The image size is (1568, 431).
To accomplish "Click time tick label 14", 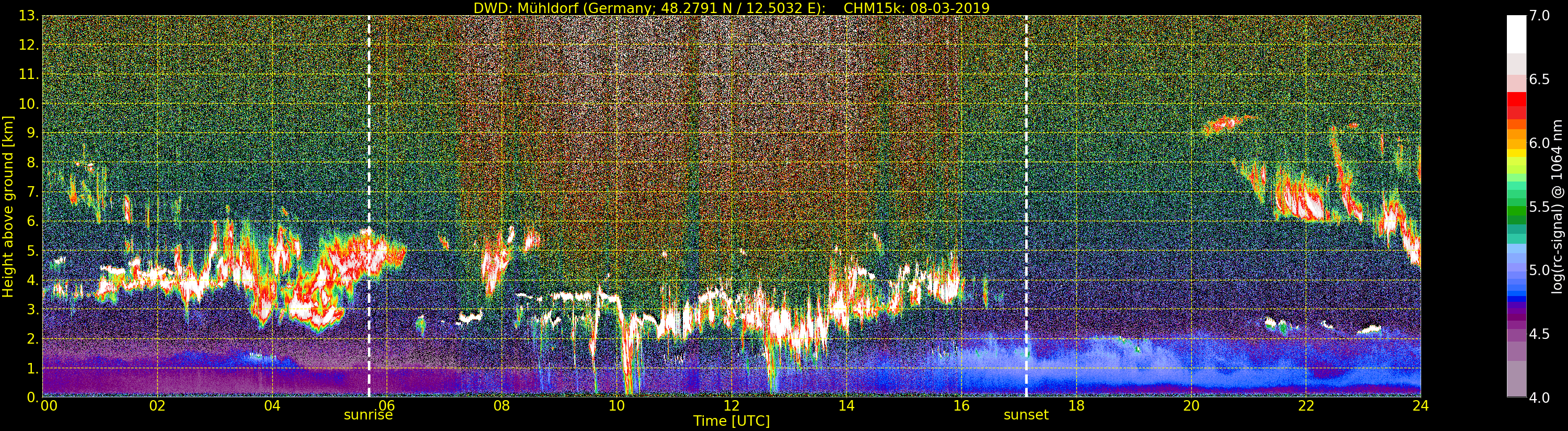I will click(x=846, y=406).
